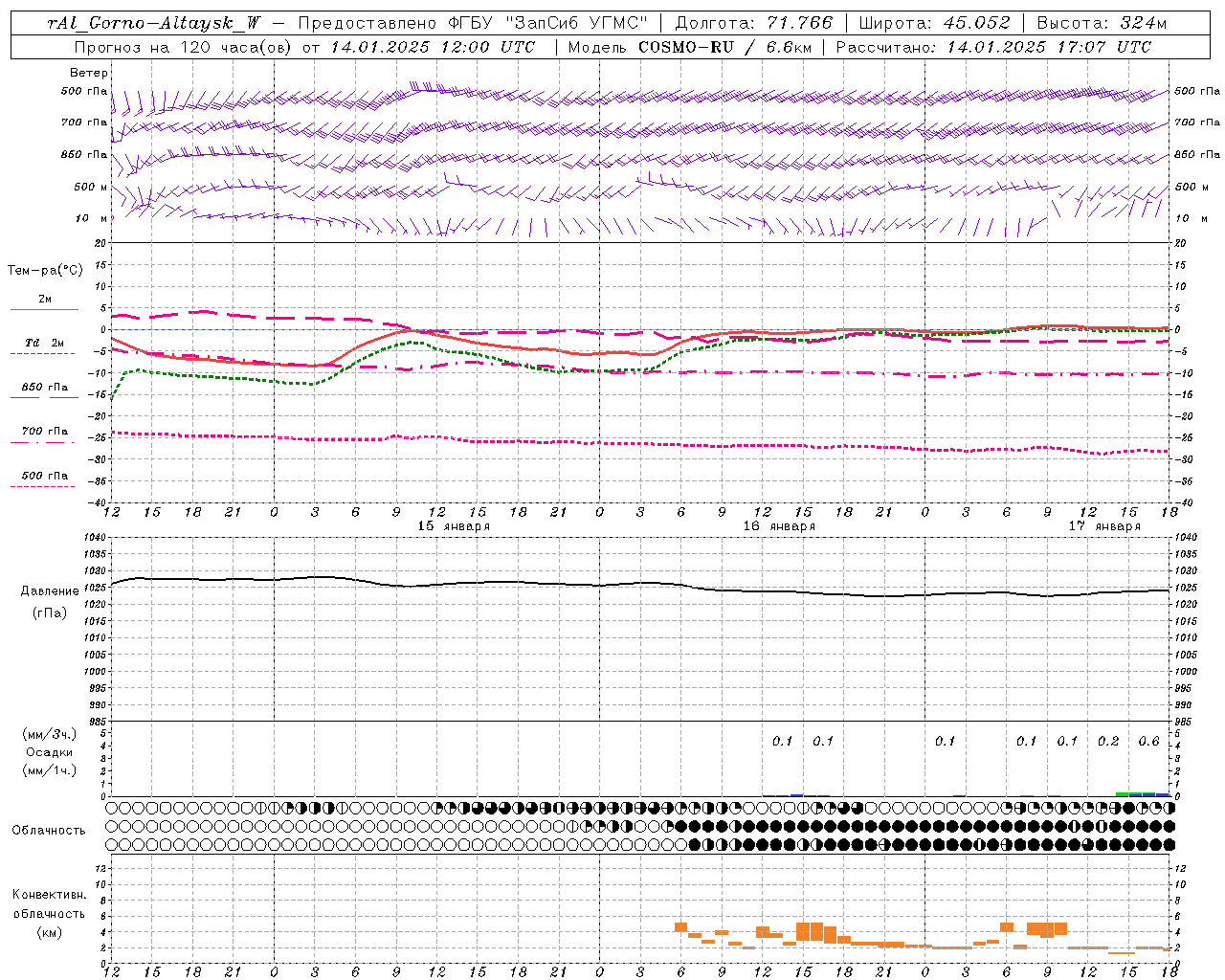Select the Долгота: 71.766 value
The image size is (1225, 980).
[754, 23]
